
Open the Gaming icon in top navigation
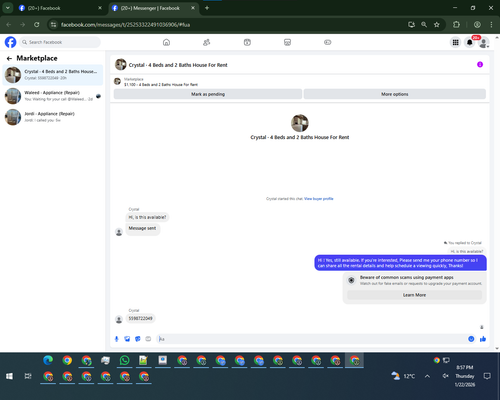pos(328,42)
